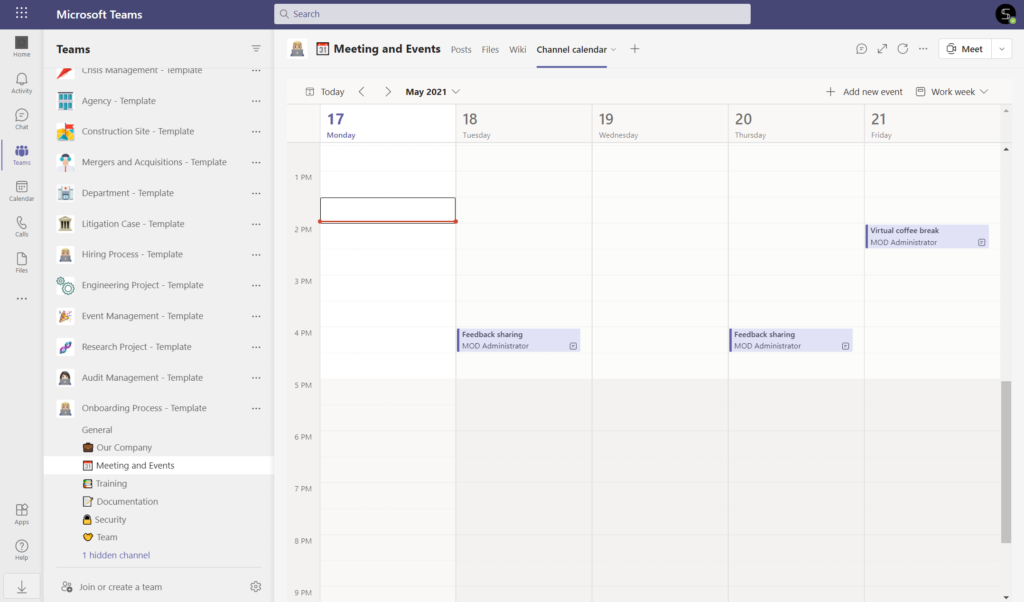Open the Meet button dropdown arrow
Viewport: 1024px width, 602px height.
click(x=1002, y=49)
